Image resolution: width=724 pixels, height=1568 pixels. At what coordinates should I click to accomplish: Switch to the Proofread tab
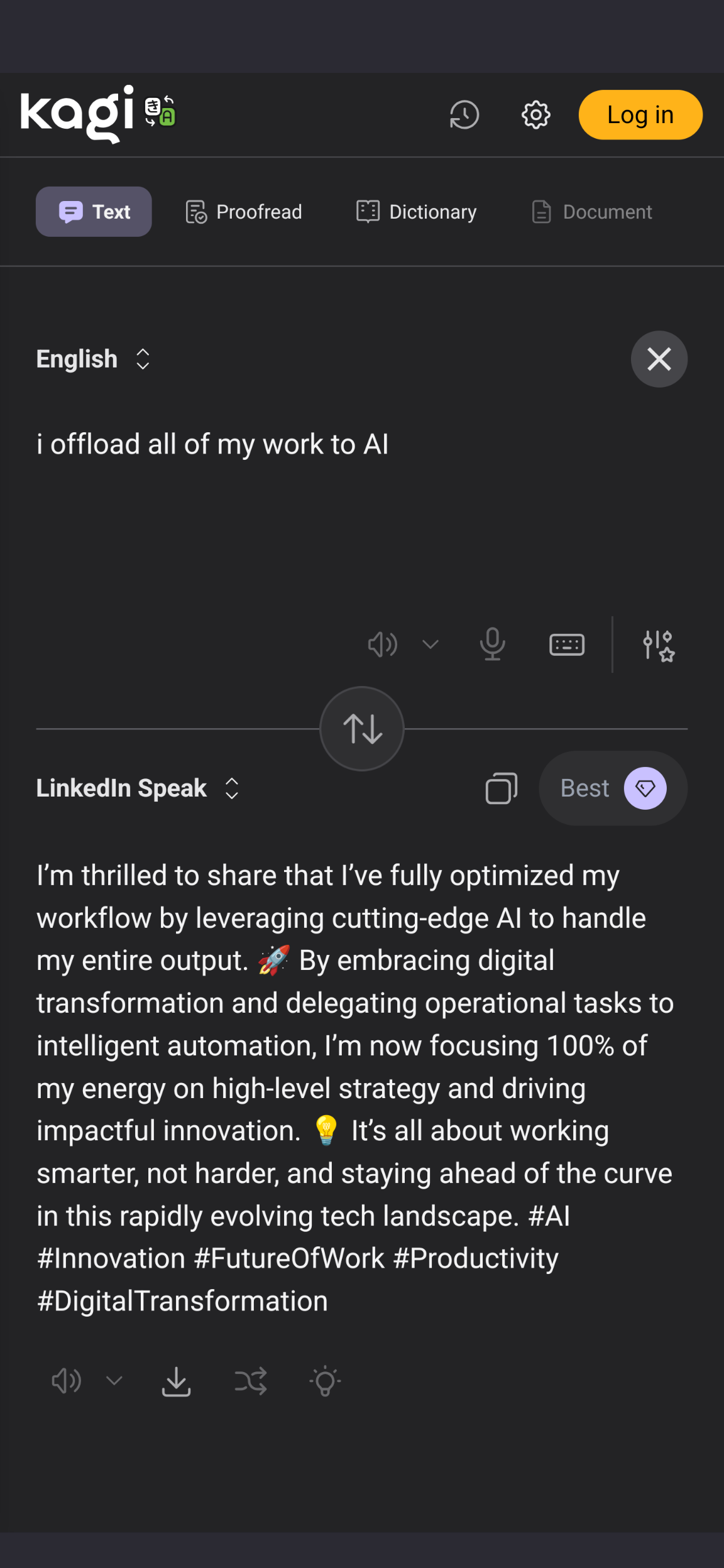(x=244, y=212)
